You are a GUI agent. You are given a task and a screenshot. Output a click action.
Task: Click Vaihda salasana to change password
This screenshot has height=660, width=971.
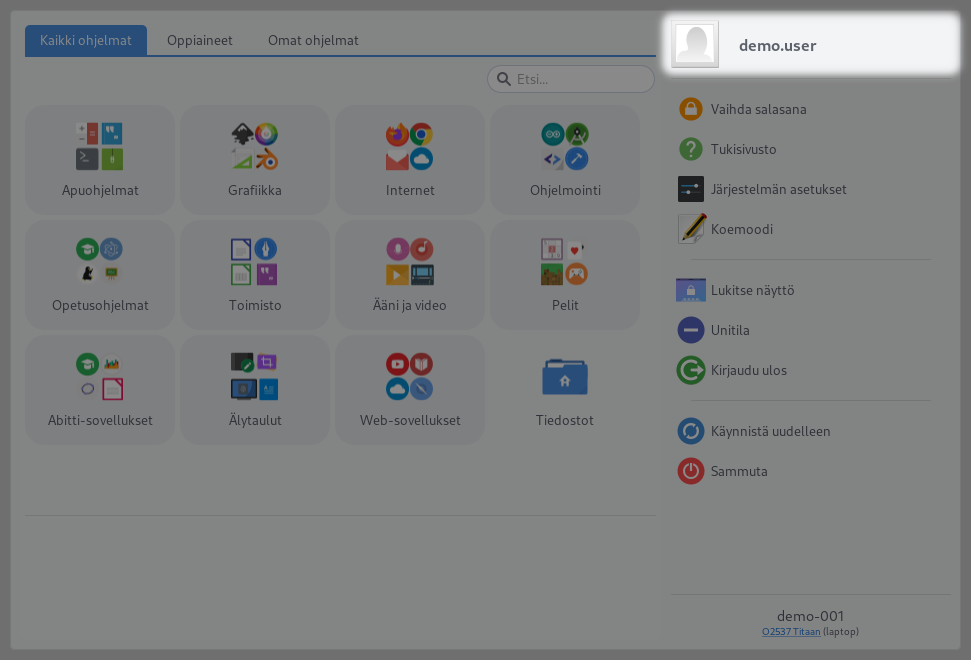[x=758, y=109]
